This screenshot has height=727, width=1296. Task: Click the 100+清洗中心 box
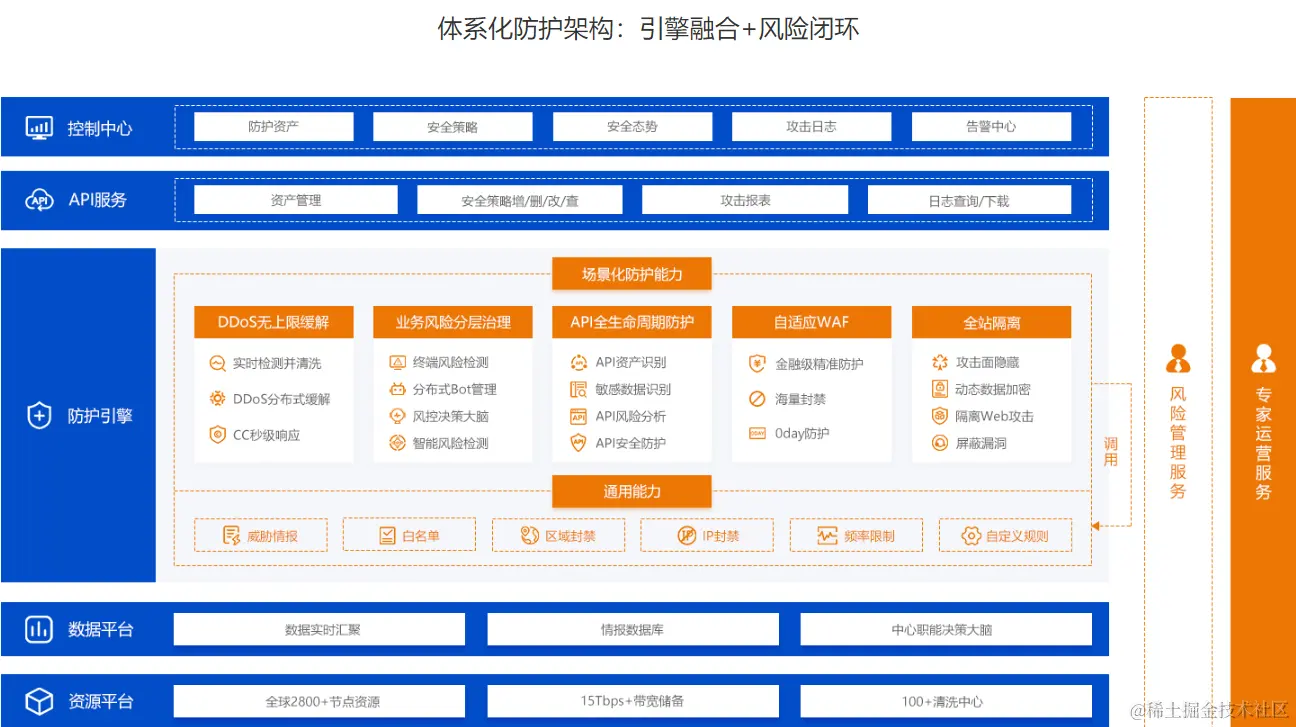pos(946,701)
